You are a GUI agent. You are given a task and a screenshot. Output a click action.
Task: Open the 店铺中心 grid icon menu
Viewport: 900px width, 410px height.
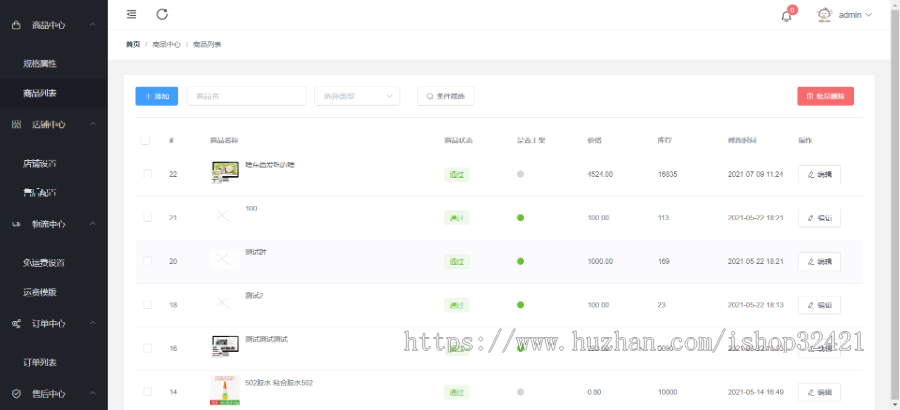[16, 125]
